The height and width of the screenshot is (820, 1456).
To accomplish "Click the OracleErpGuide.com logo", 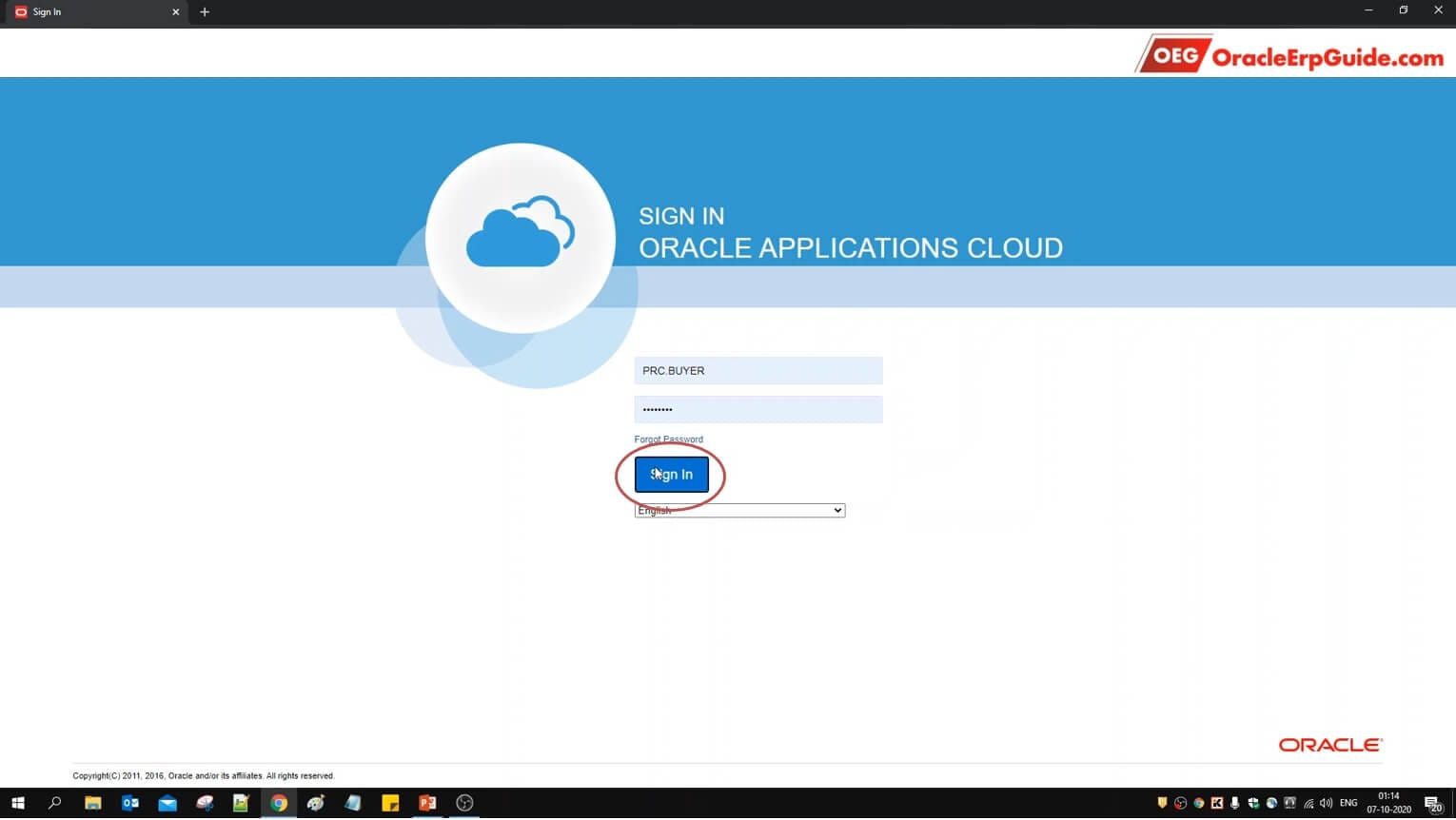I will [1290, 54].
